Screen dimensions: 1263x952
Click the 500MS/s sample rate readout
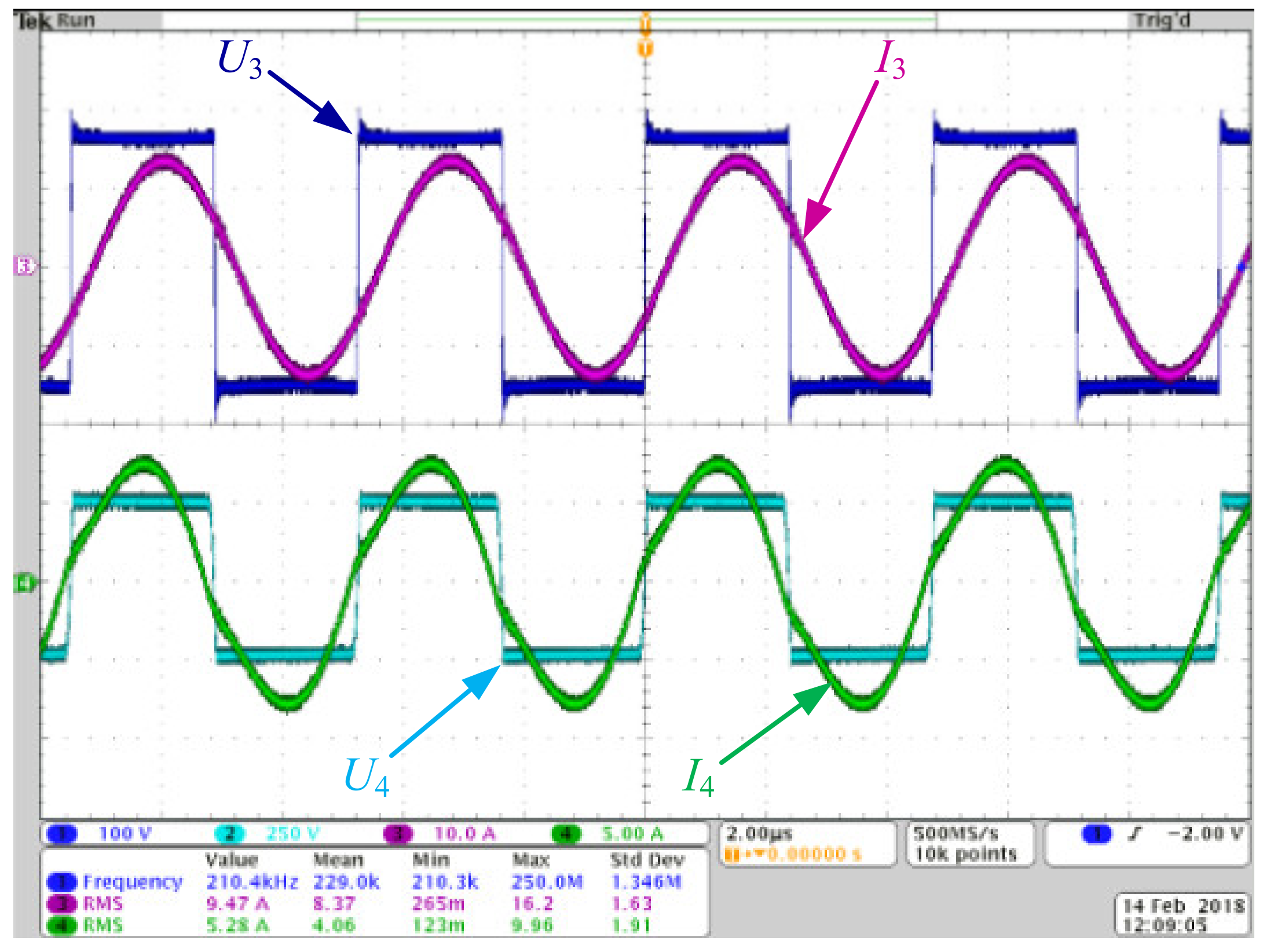[x=956, y=834]
